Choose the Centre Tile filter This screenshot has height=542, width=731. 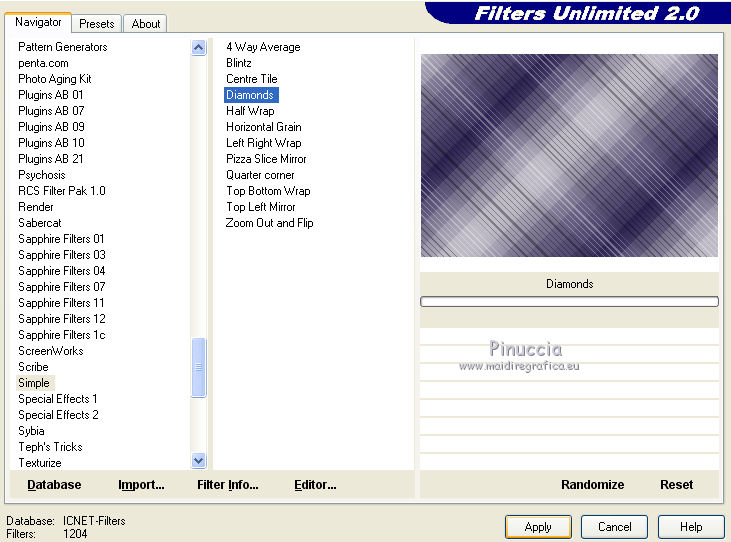(251, 79)
